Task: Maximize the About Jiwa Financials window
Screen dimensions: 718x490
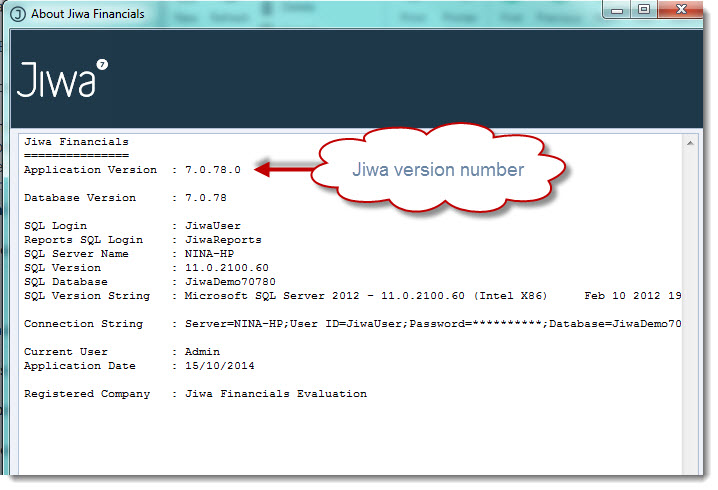Action: pos(644,10)
